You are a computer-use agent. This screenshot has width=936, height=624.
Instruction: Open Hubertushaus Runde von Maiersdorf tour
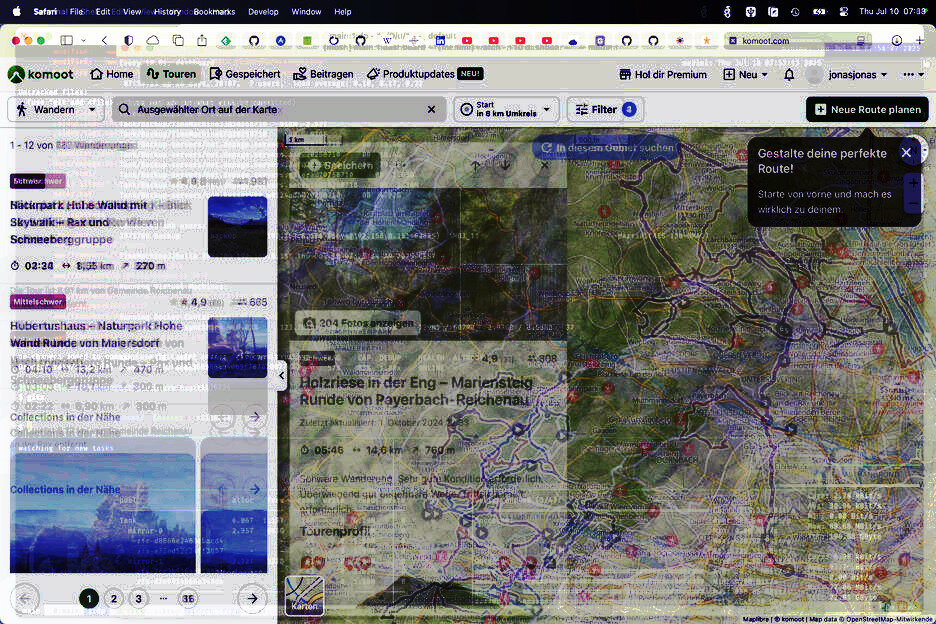coord(96,334)
